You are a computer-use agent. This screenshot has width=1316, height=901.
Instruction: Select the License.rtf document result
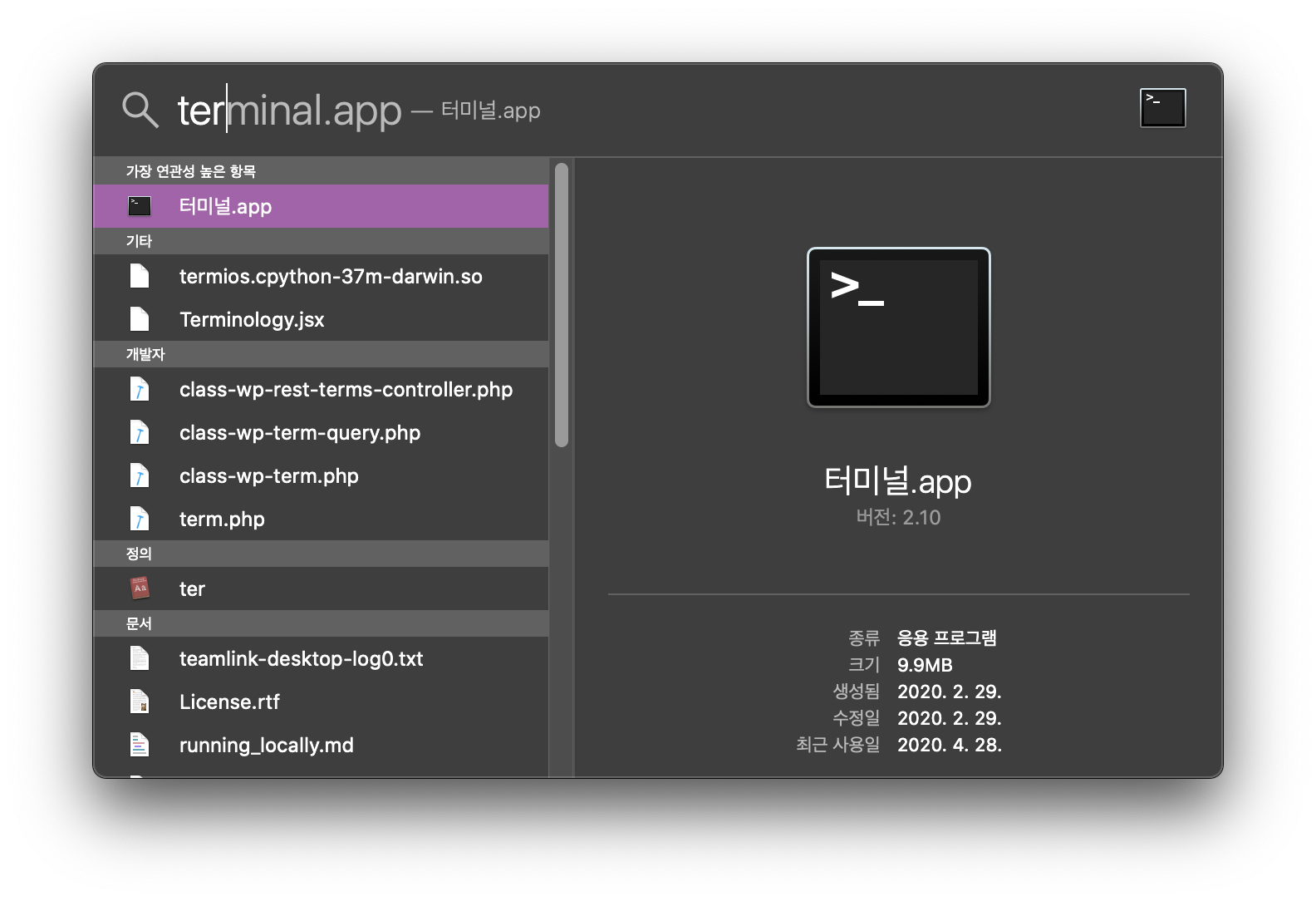[x=321, y=702]
